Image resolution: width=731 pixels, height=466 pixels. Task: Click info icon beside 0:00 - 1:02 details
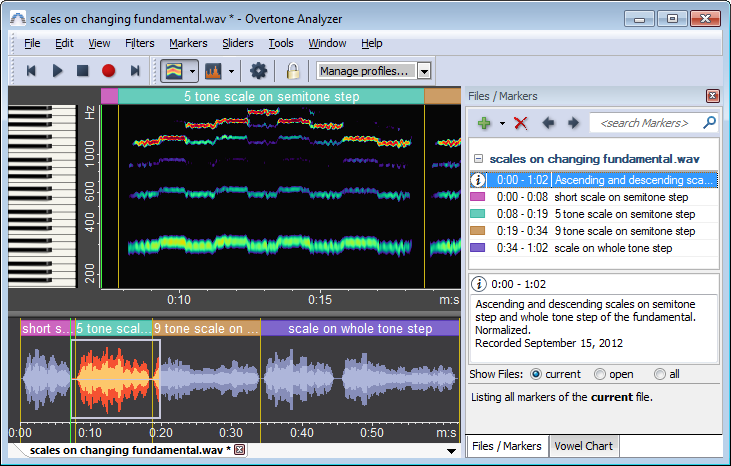(x=479, y=284)
